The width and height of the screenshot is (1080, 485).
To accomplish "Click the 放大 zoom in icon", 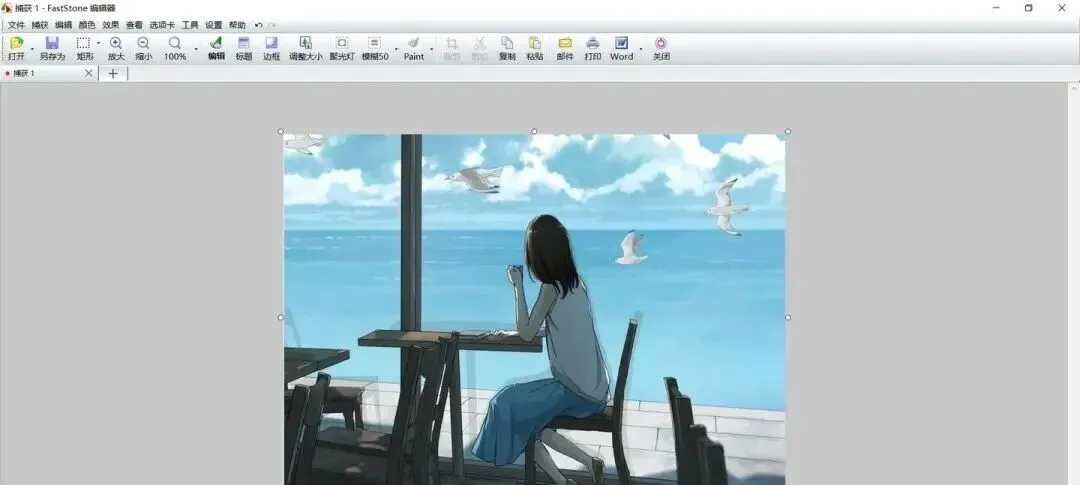I will (116, 48).
